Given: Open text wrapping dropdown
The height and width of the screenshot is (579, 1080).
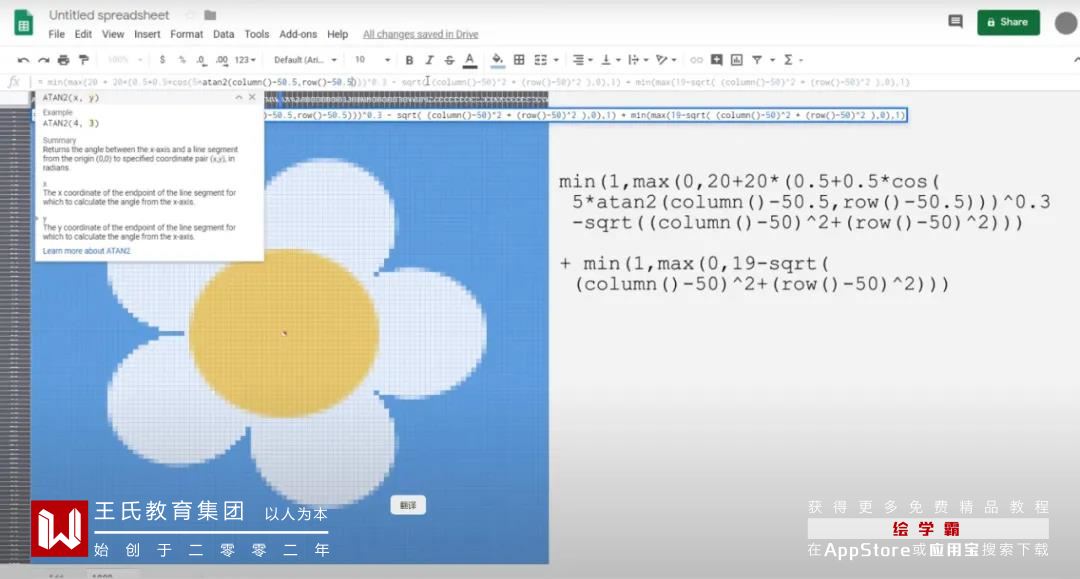Looking at the screenshot, I should pos(638,61).
